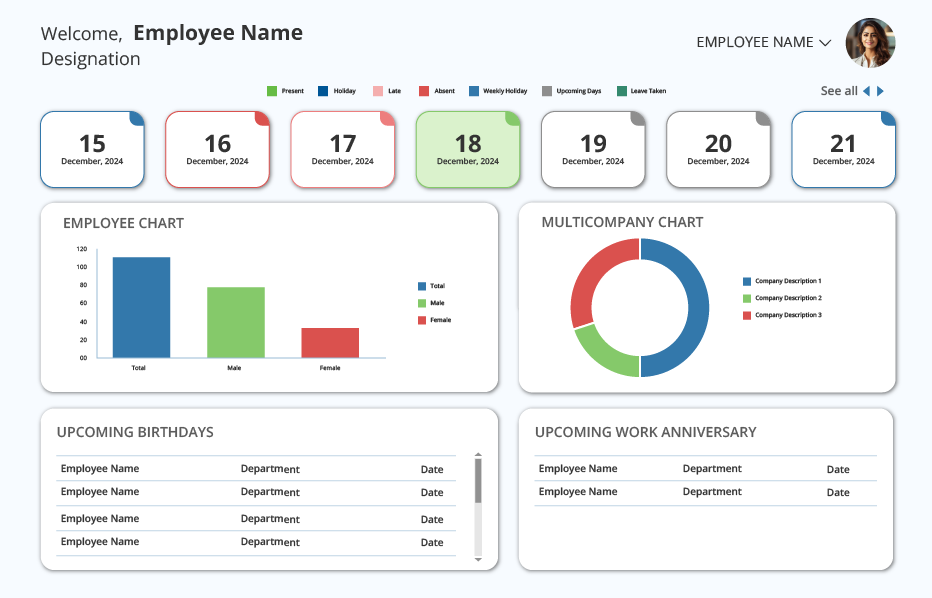Image resolution: width=932 pixels, height=598 pixels.
Task: Click the previous dates left arrow
Action: (x=867, y=91)
